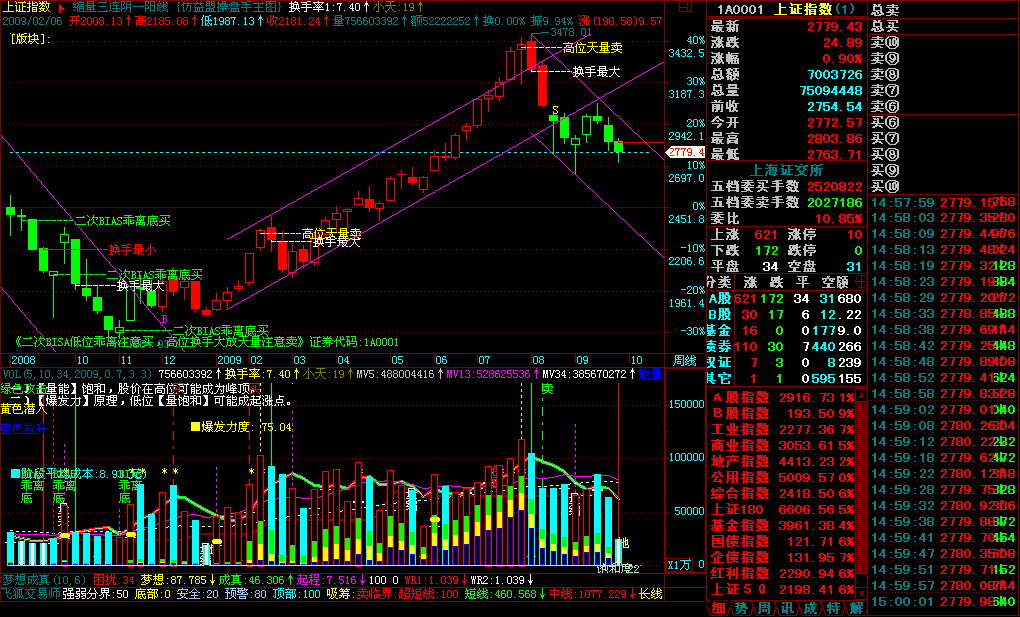
Task: Select the A股 category row
Action: tap(786, 299)
